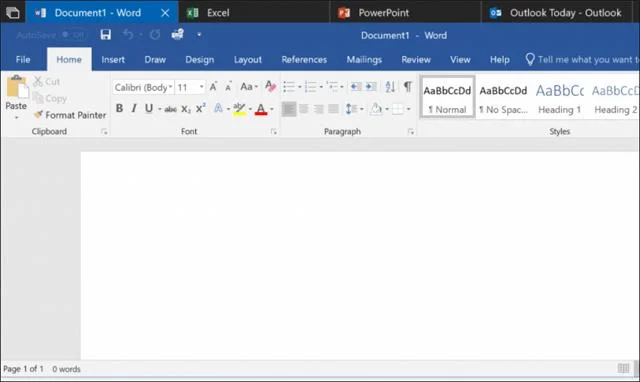Open Customize Quick Access Toolbar dropdown

point(199,35)
